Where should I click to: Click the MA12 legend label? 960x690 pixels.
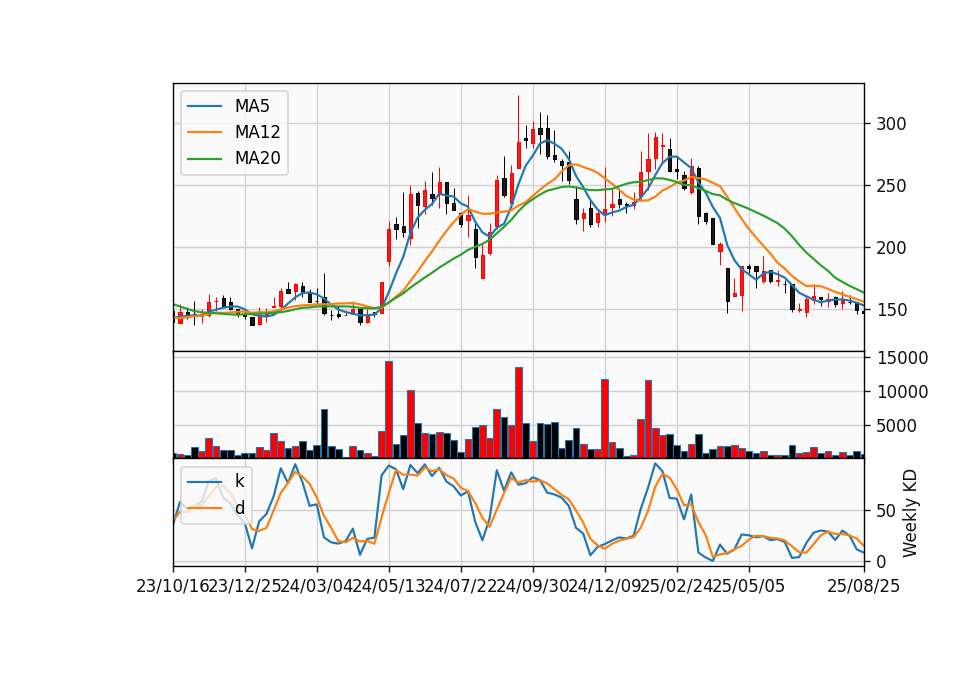pos(257,132)
